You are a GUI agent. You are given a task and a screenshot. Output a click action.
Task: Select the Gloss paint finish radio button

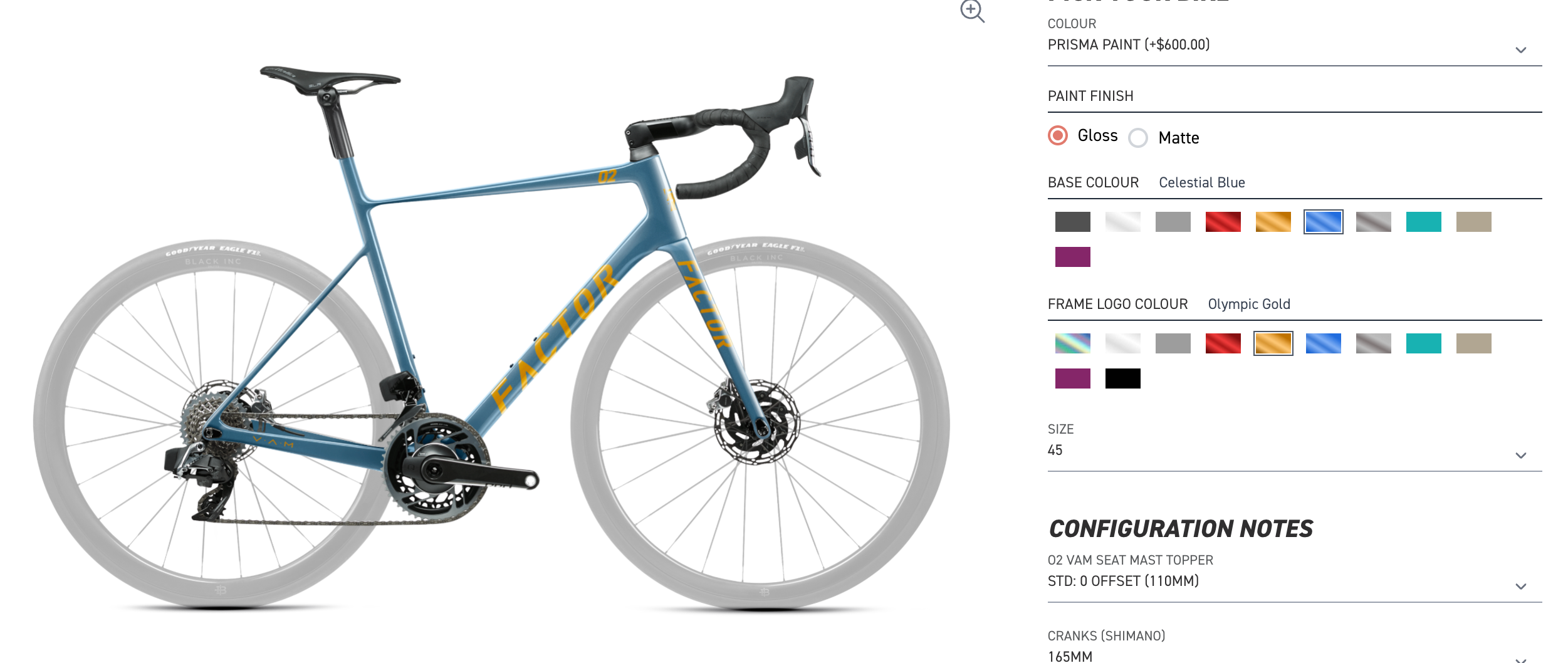click(x=1058, y=135)
